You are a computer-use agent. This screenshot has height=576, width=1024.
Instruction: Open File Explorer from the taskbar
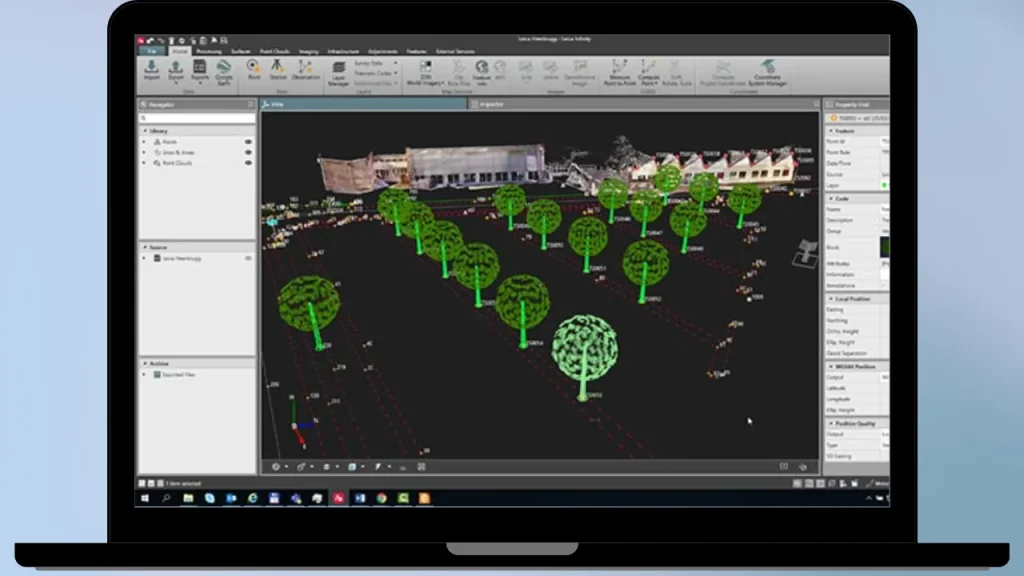coord(188,498)
